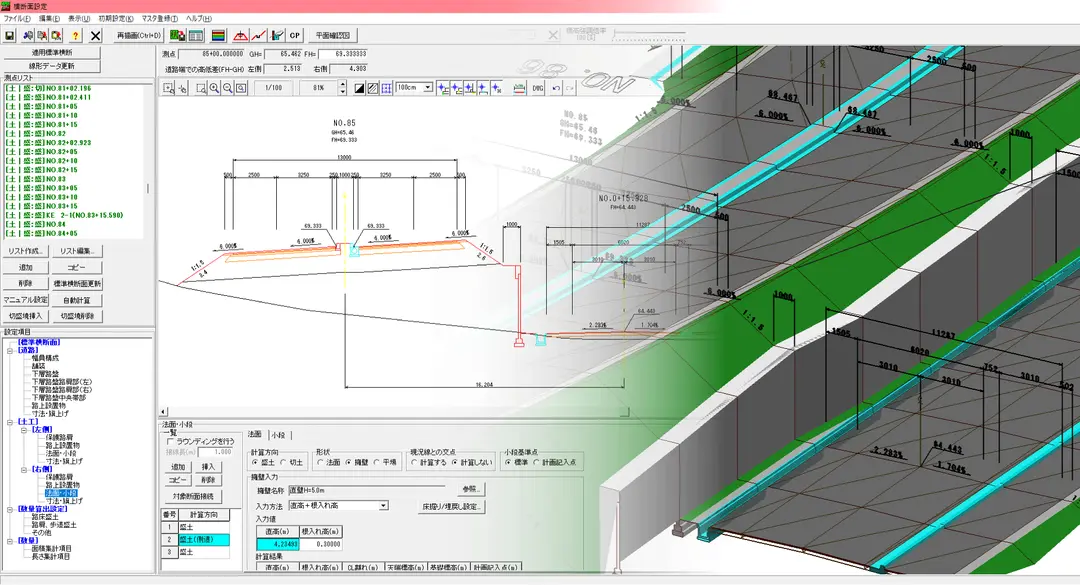This screenshot has width=1080, height=585.
Task: Click the blue grid display icon
Action: point(386,88)
